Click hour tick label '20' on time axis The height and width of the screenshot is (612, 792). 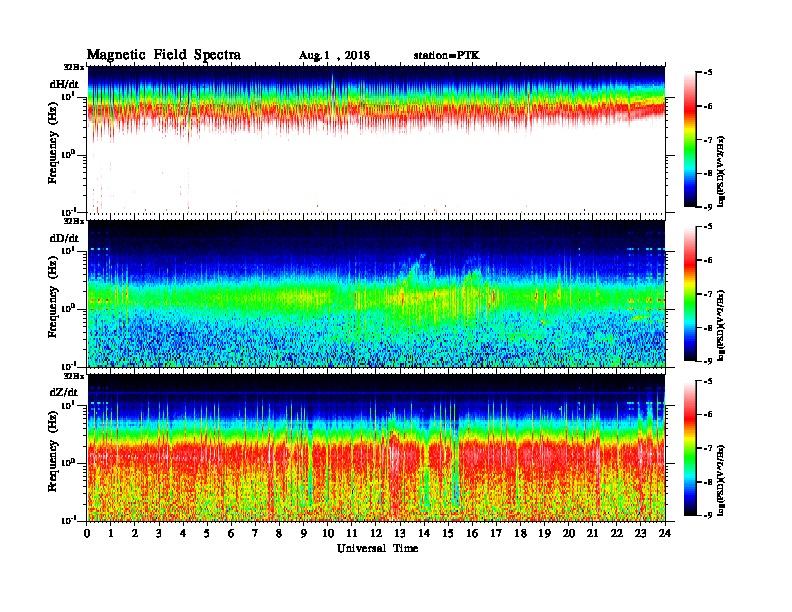pos(569,533)
